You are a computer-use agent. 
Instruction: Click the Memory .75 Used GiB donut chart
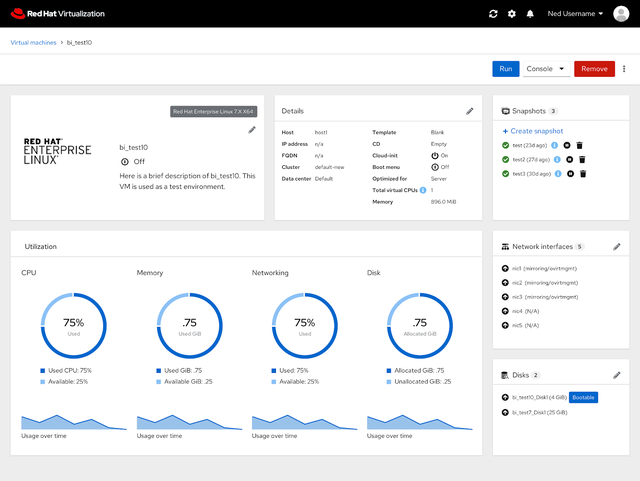(190, 325)
